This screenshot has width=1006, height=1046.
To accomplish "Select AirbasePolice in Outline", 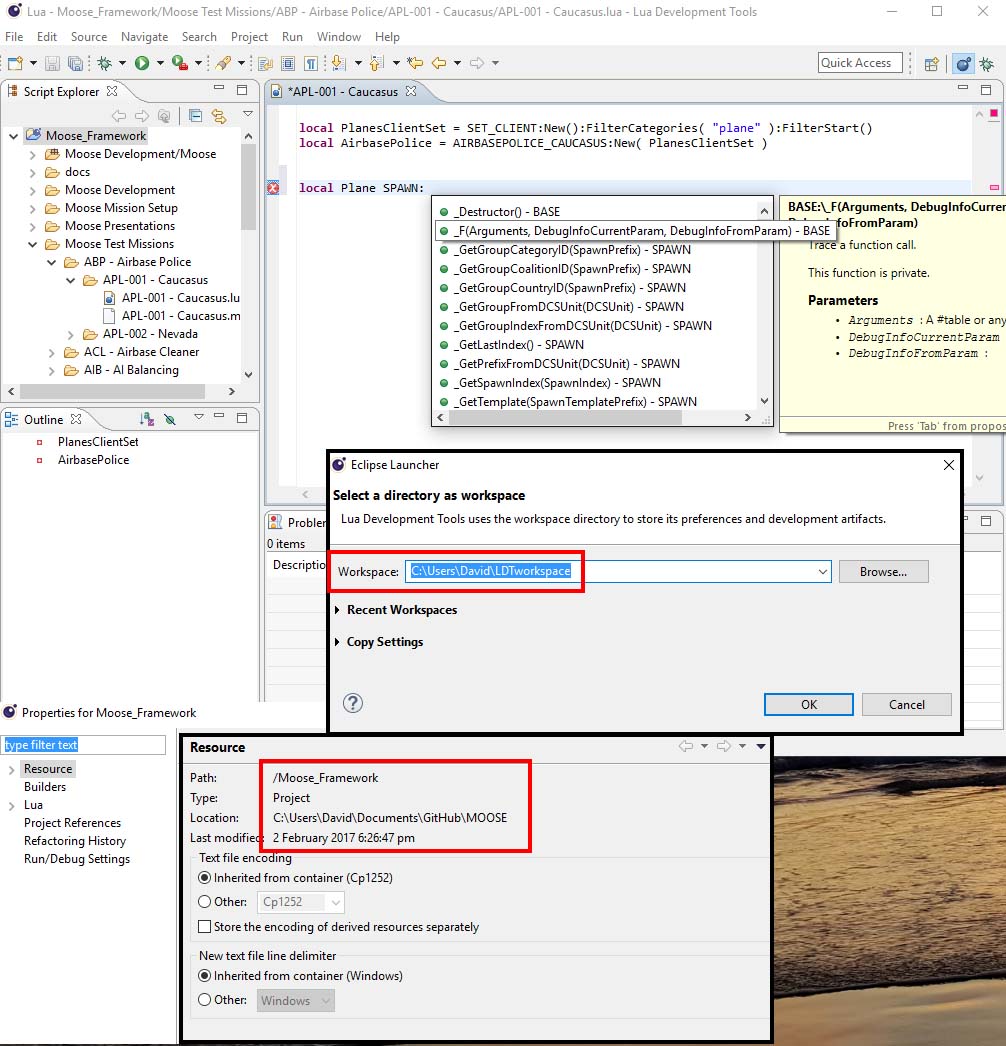I will 93,460.
